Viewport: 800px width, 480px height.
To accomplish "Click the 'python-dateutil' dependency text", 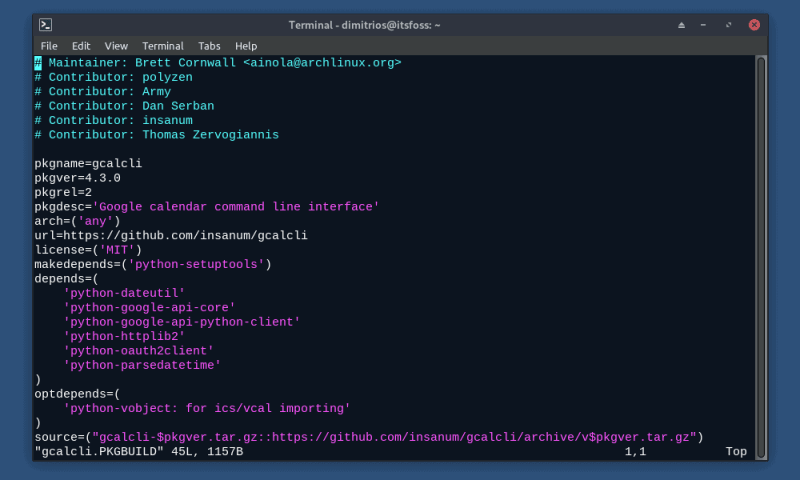I will 124,293.
